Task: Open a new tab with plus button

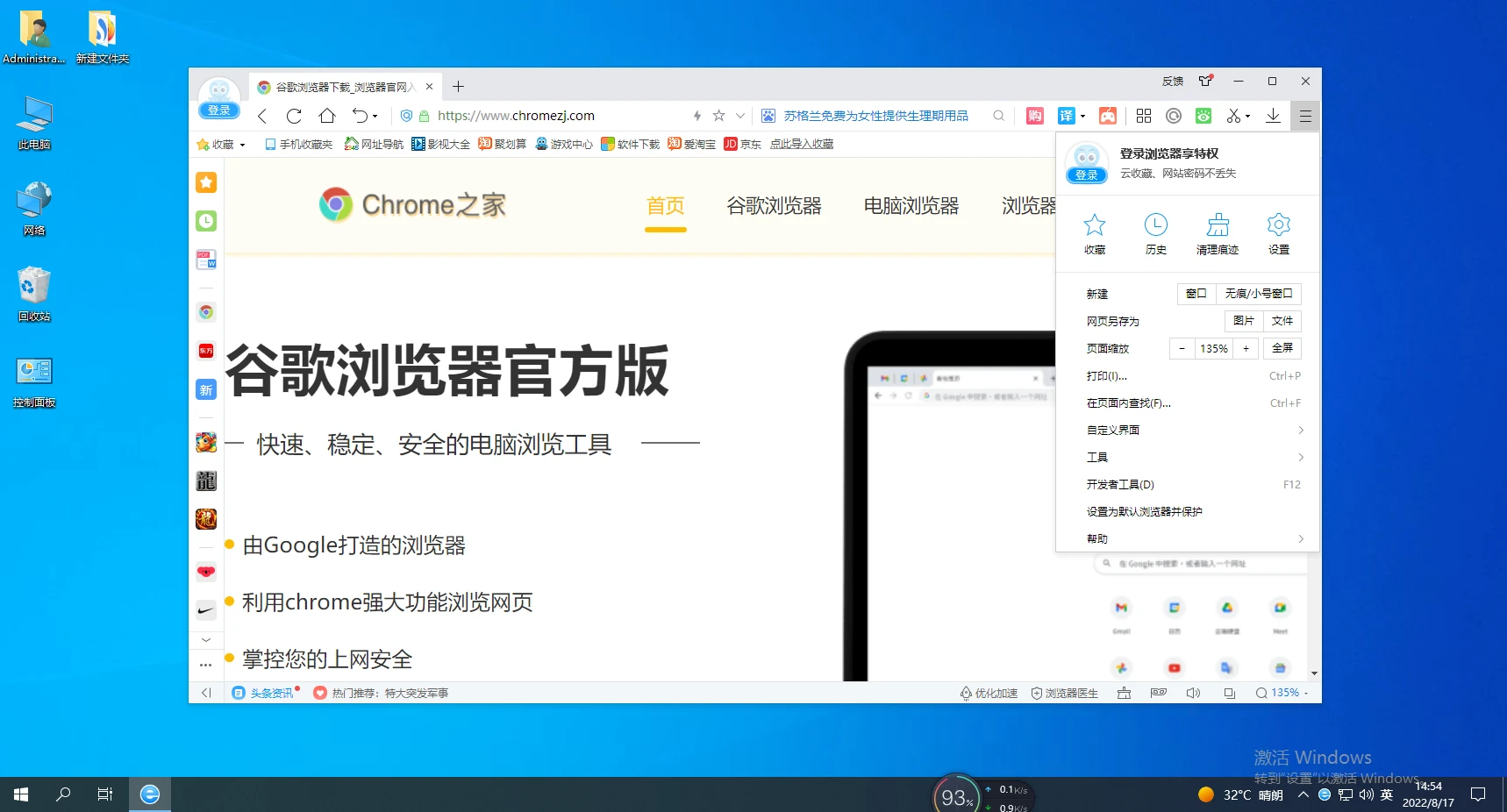Action: point(458,86)
